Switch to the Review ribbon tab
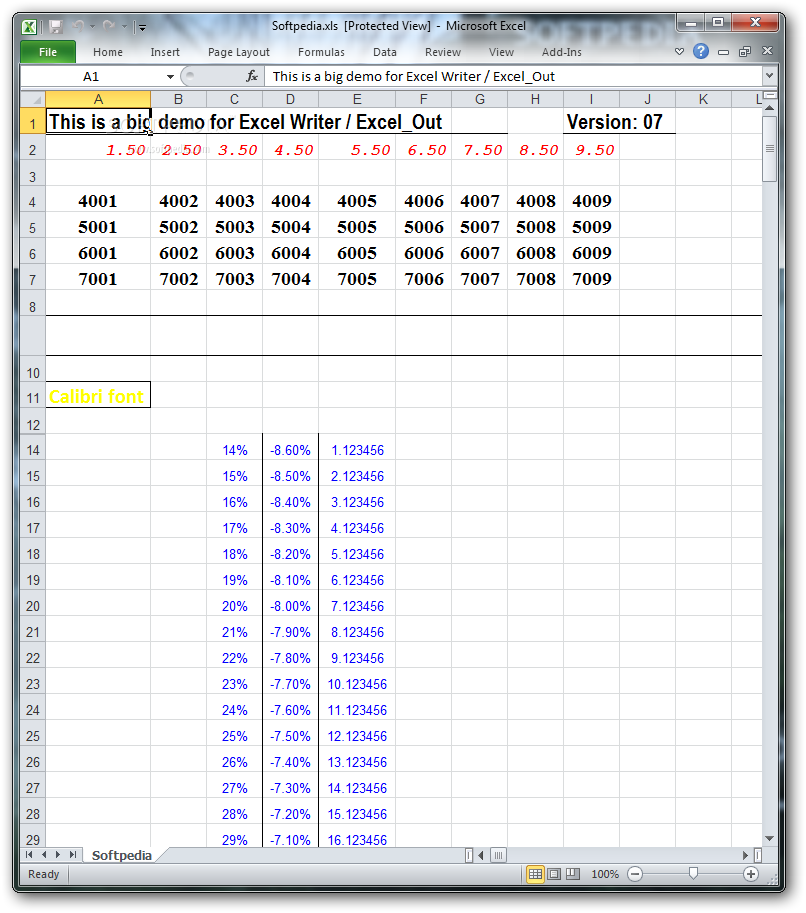The image size is (806, 913). pyautogui.click(x=443, y=52)
